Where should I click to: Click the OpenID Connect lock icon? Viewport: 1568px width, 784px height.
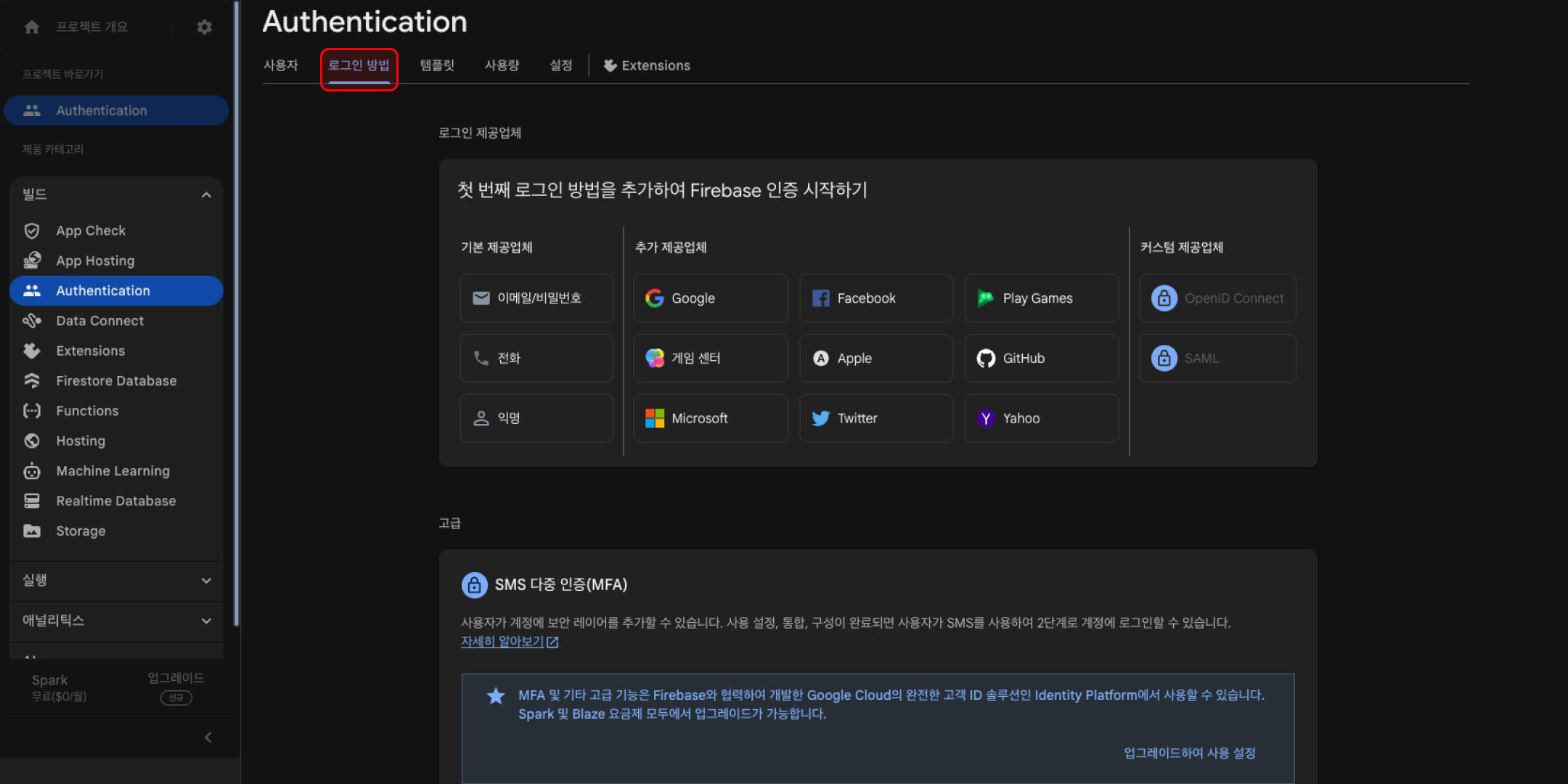click(1164, 298)
